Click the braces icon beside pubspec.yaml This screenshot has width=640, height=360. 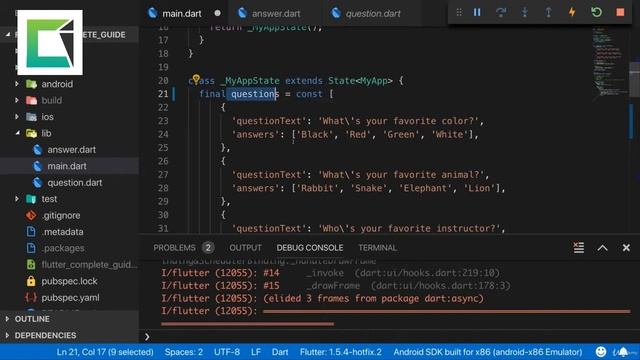pyautogui.click(x=31, y=298)
